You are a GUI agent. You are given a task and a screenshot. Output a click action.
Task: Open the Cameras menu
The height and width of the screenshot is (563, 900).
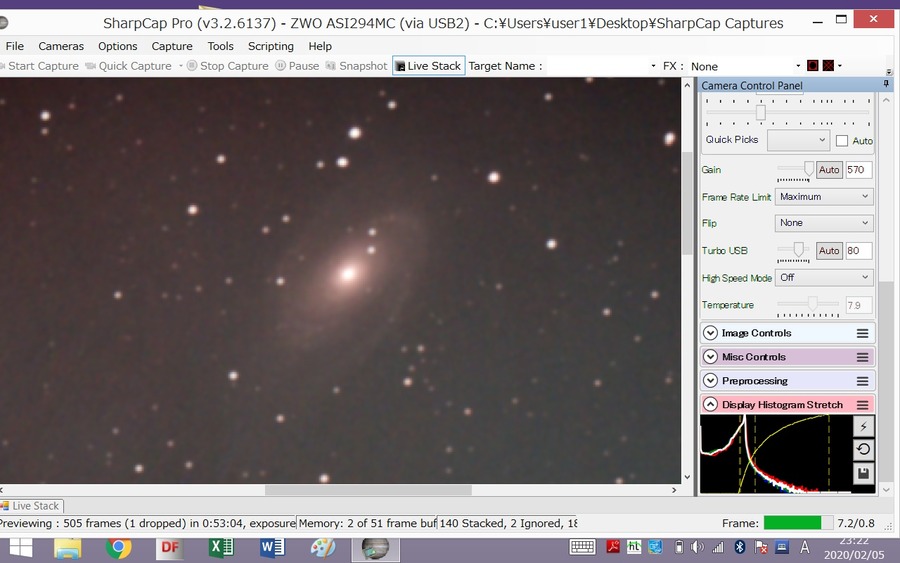click(x=61, y=46)
